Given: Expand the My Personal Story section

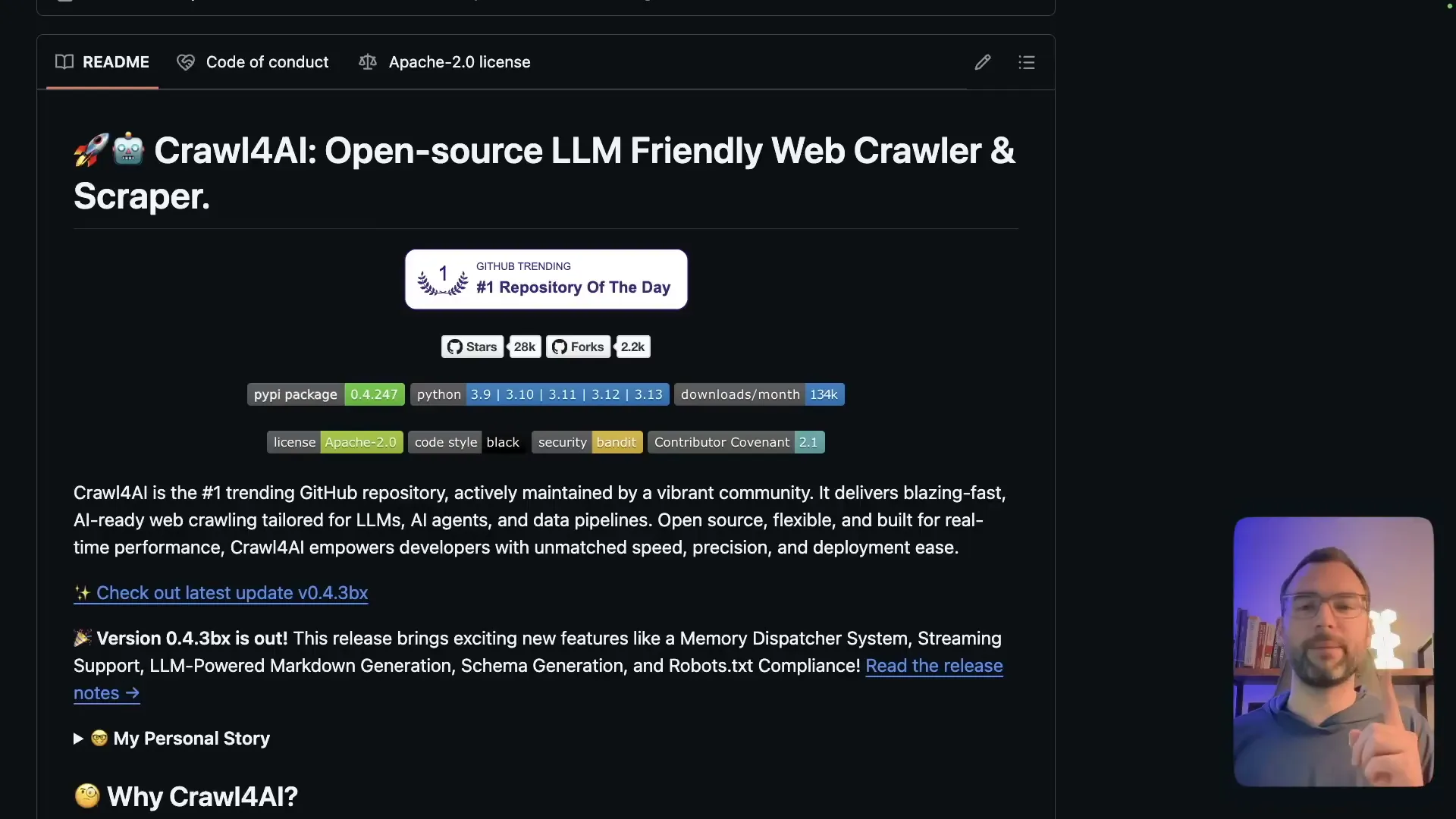Looking at the screenshot, I should [171, 739].
